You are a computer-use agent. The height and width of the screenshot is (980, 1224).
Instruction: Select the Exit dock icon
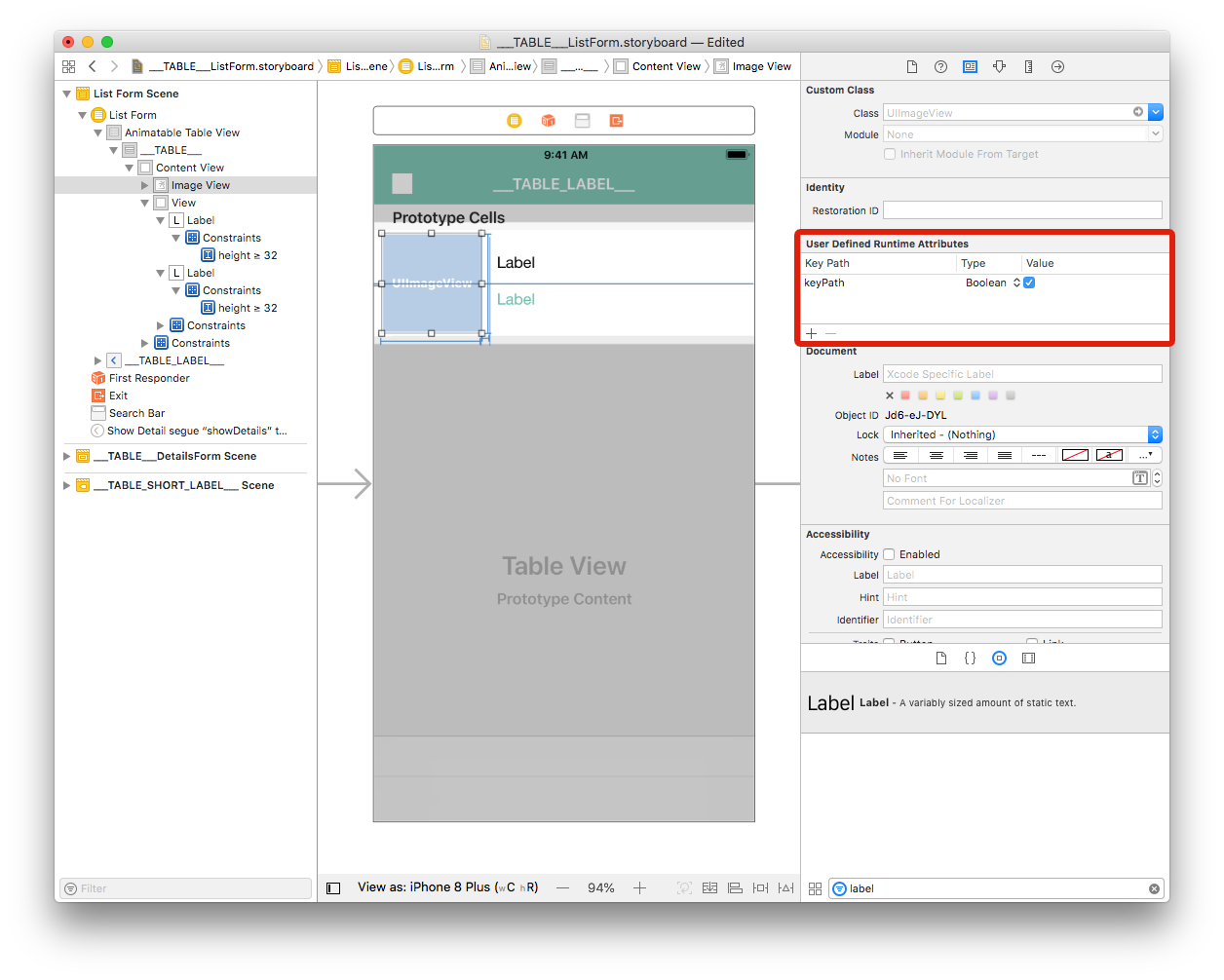(x=616, y=121)
